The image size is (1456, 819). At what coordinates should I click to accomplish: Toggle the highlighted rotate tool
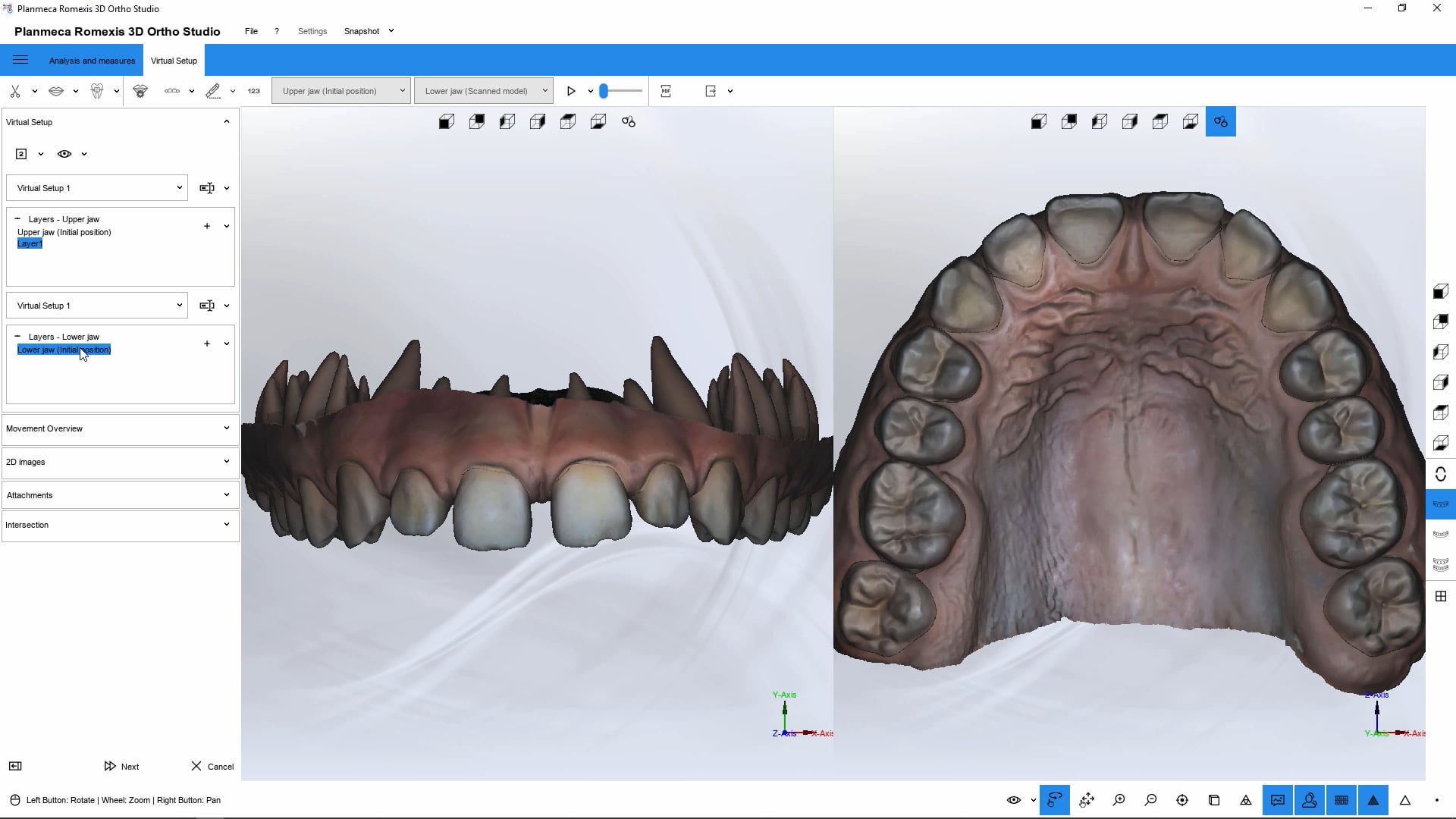point(1054,800)
